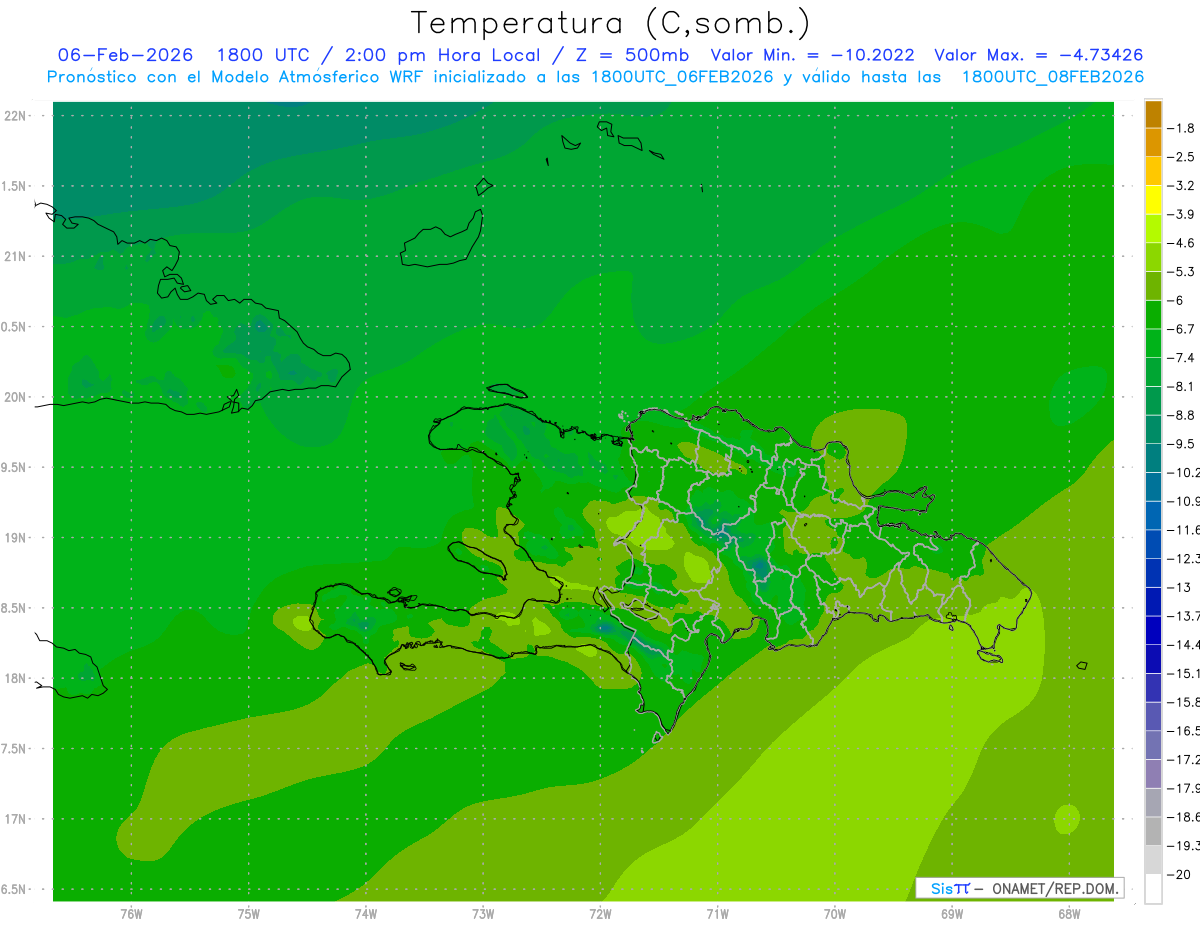Viewport: 1200px width, 927px height.
Task: Pick the gray swatch between -18.6 and -19.3
Action: click(x=1153, y=831)
